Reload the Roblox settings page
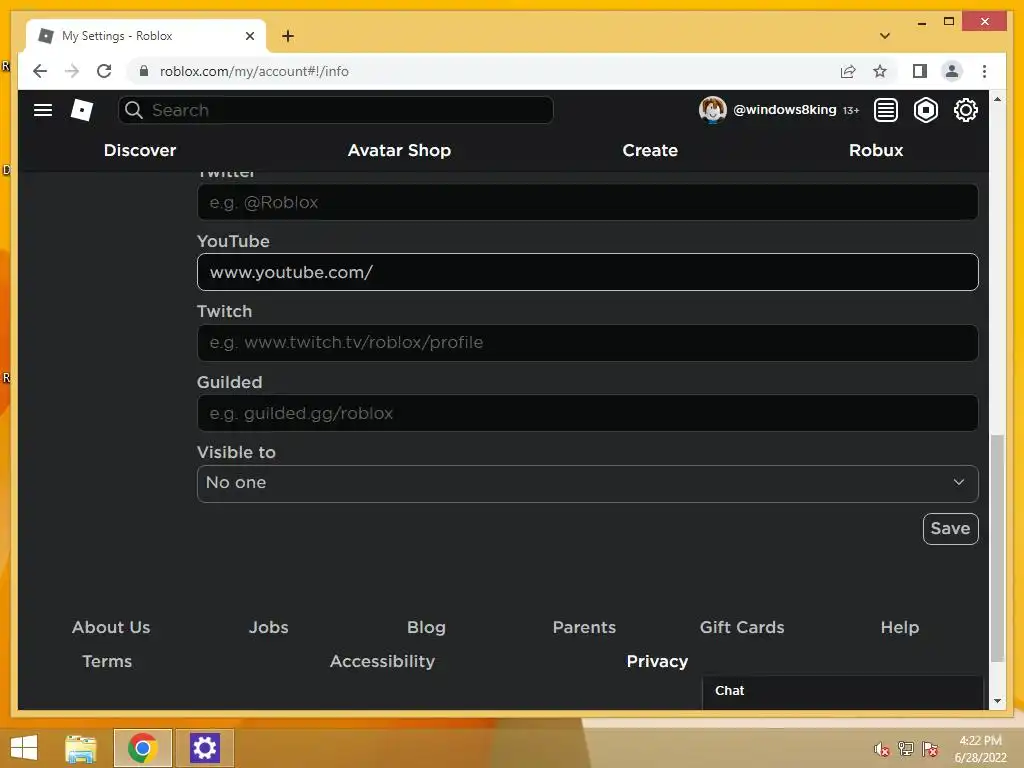 (104, 71)
